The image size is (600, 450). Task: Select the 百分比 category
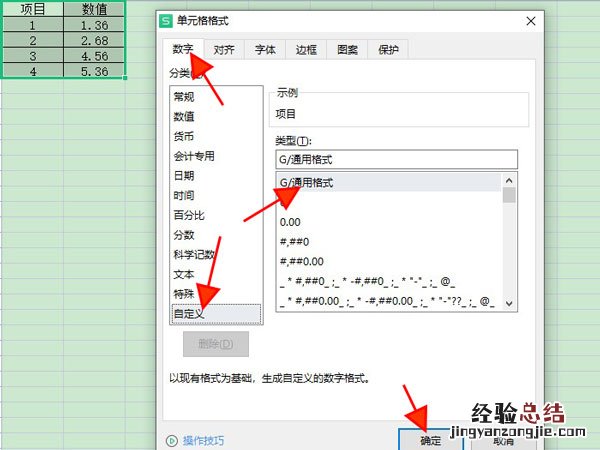tap(188, 215)
